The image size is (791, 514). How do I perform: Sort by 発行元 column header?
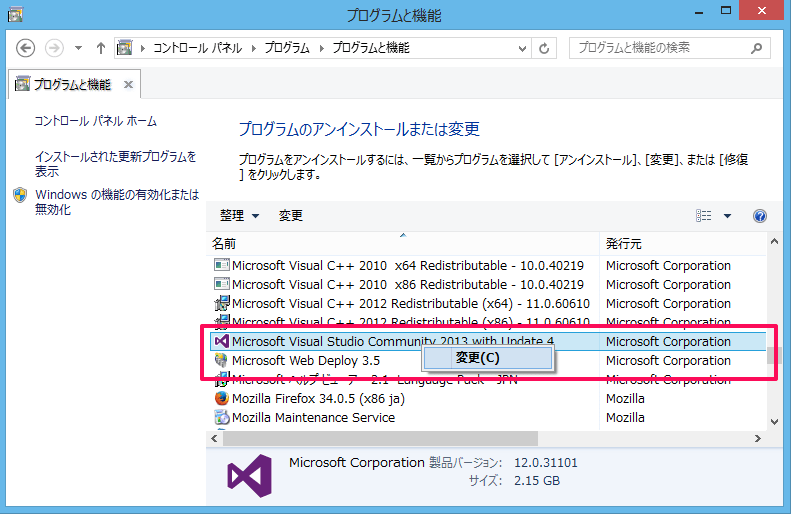tap(683, 244)
